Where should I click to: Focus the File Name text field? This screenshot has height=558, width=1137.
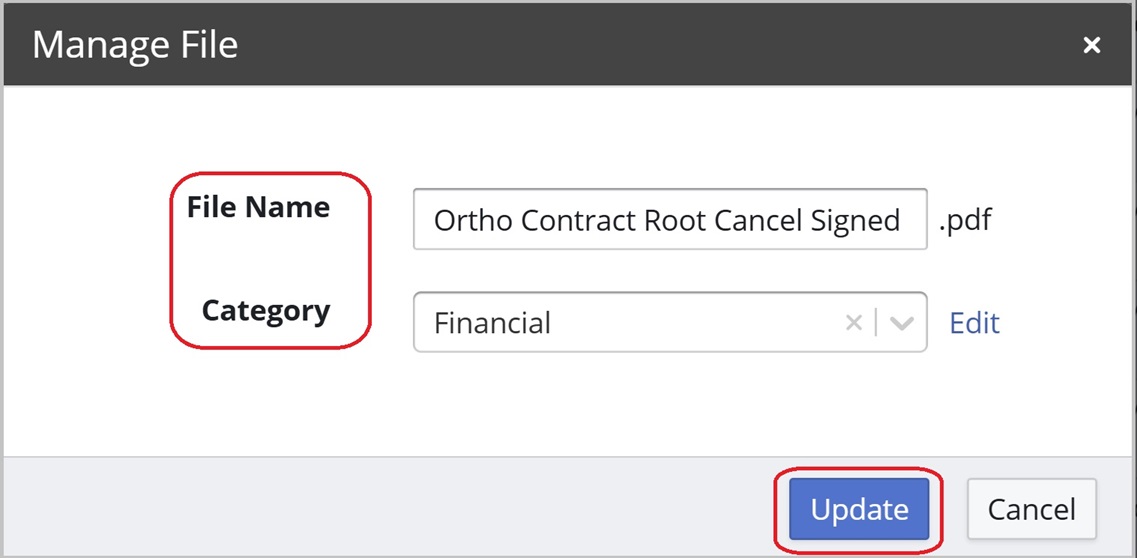[x=669, y=220]
